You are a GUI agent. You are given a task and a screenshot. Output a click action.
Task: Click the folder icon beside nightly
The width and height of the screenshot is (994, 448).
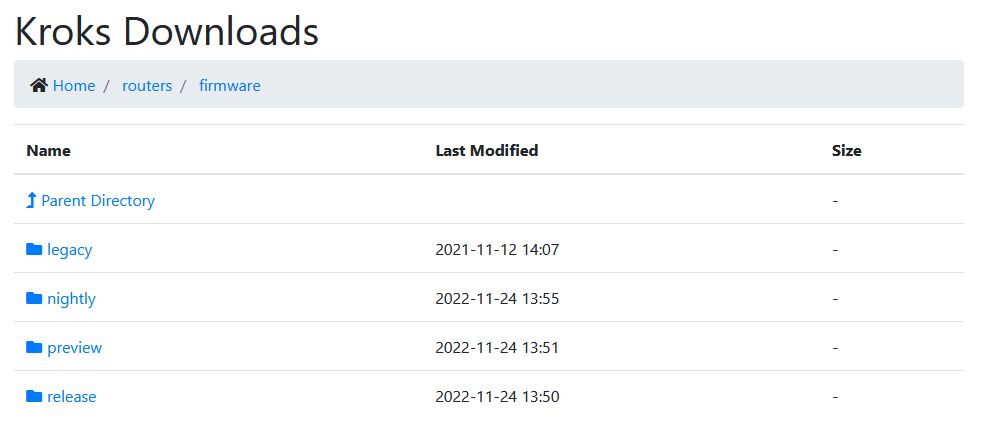pyautogui.click(x=34, y=298)
